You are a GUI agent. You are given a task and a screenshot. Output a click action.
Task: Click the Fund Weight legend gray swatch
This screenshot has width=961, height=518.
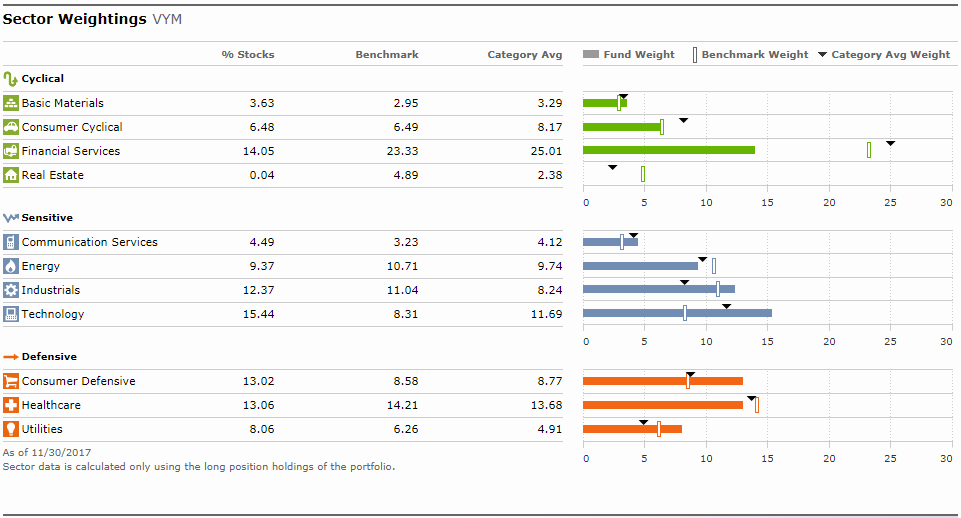point(591,54)
